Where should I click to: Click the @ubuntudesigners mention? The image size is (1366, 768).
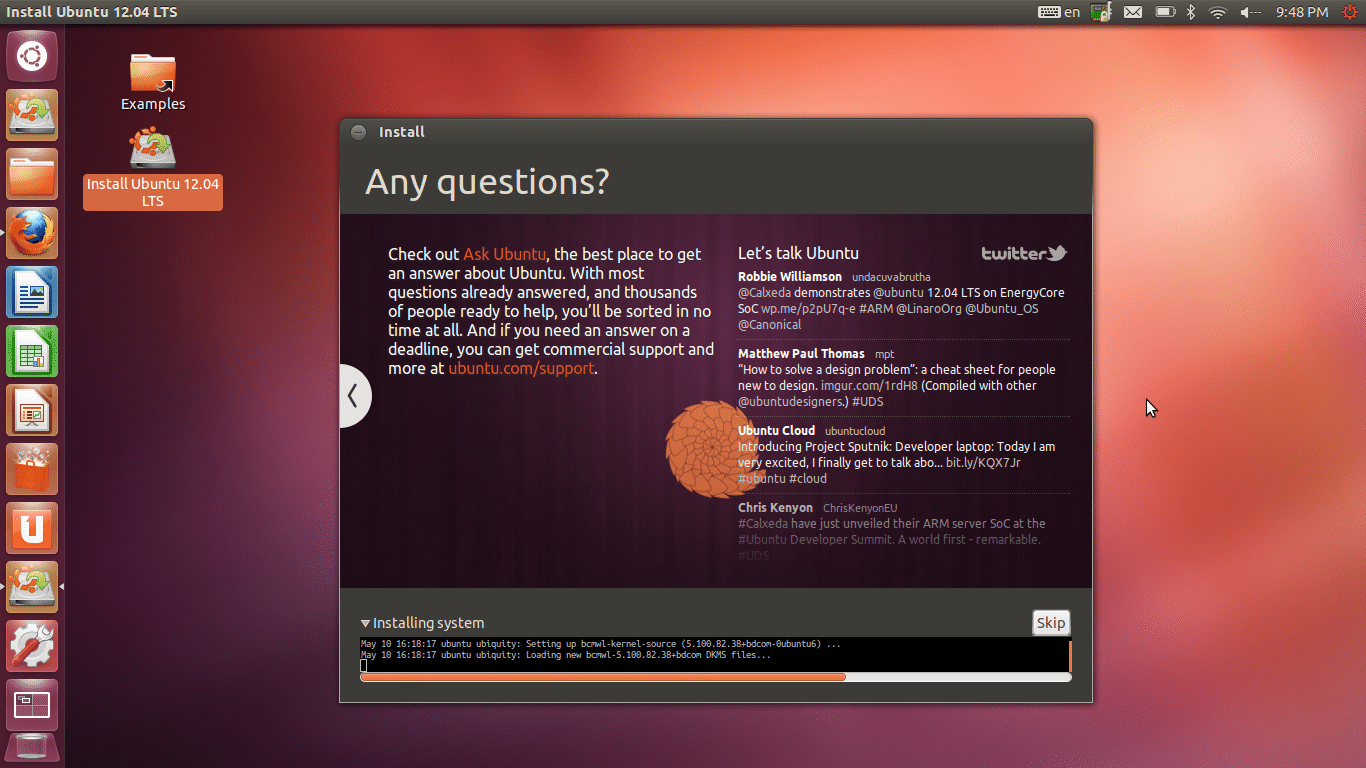pyautogui.click(x=792, y=402)
